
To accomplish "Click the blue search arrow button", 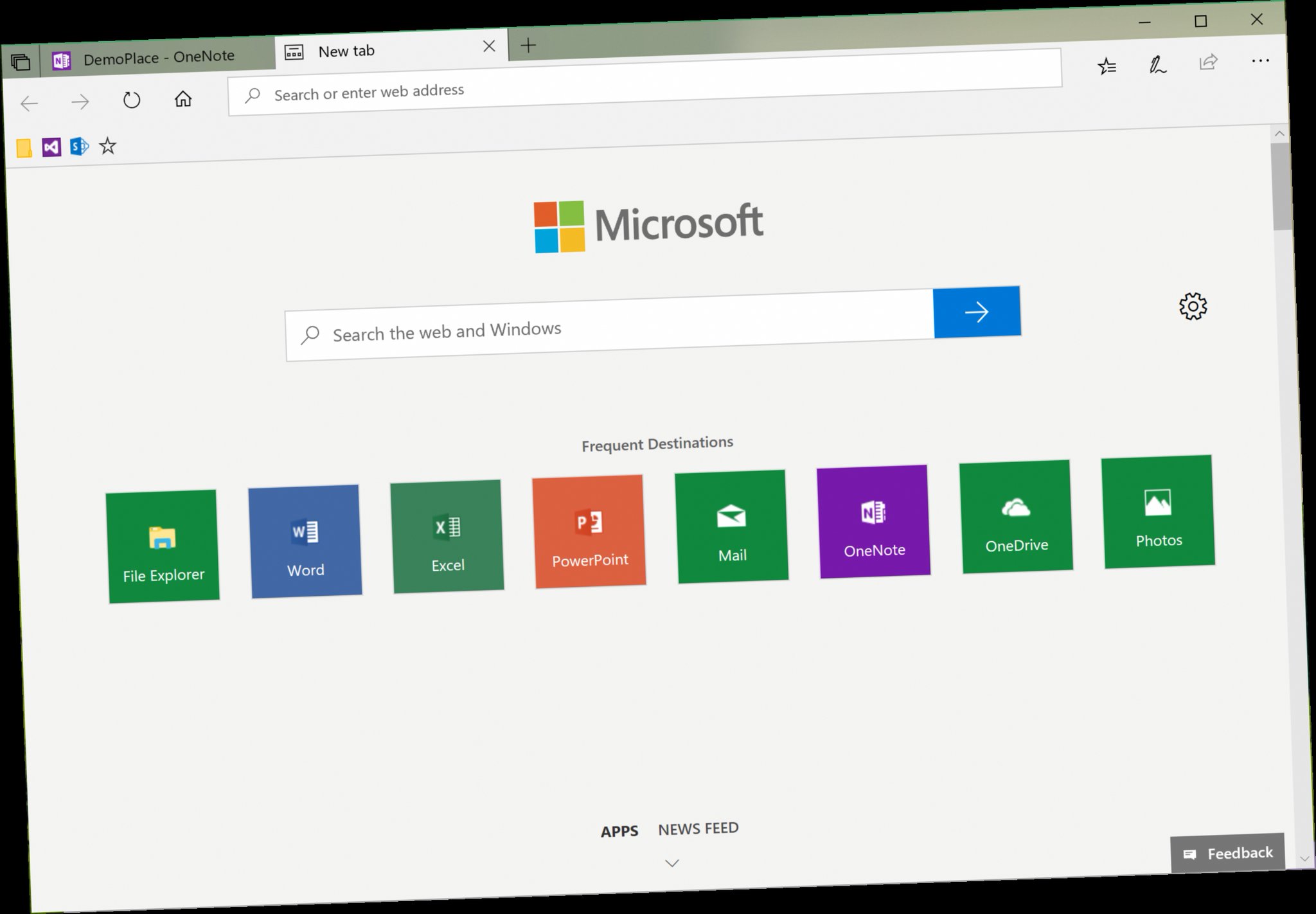I will (976, 312).
